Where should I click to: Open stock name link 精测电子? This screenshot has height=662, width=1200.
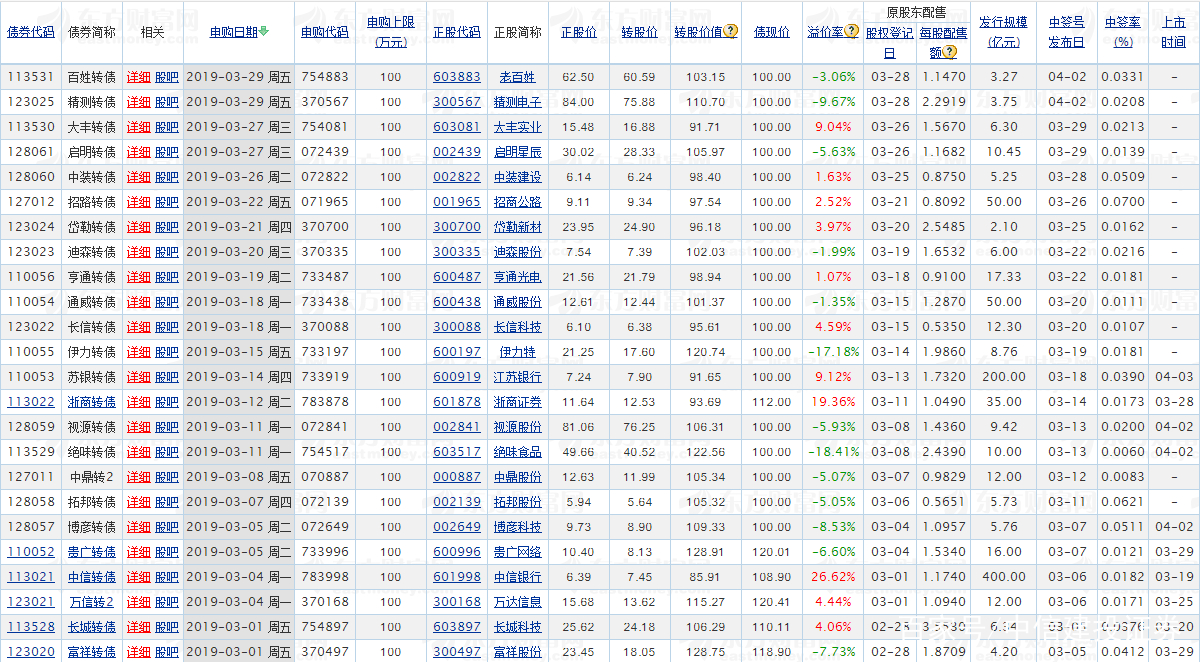coord(518,102)
